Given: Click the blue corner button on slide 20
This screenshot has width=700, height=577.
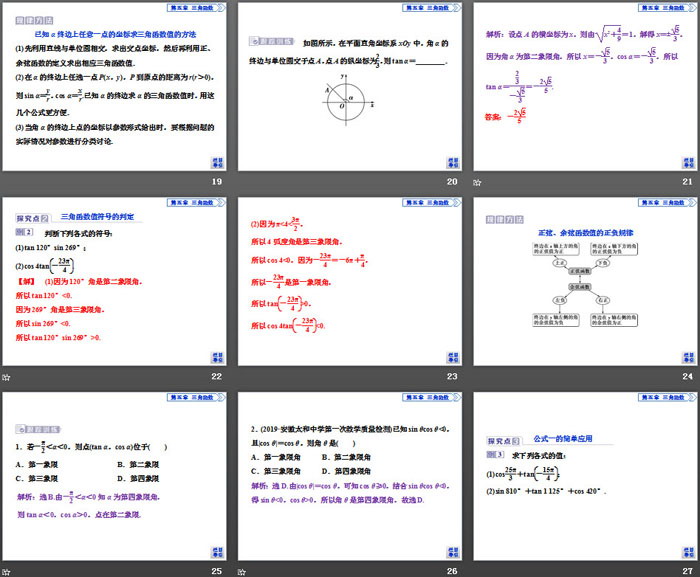Looking at the screenshot, I should pos(452,162).
